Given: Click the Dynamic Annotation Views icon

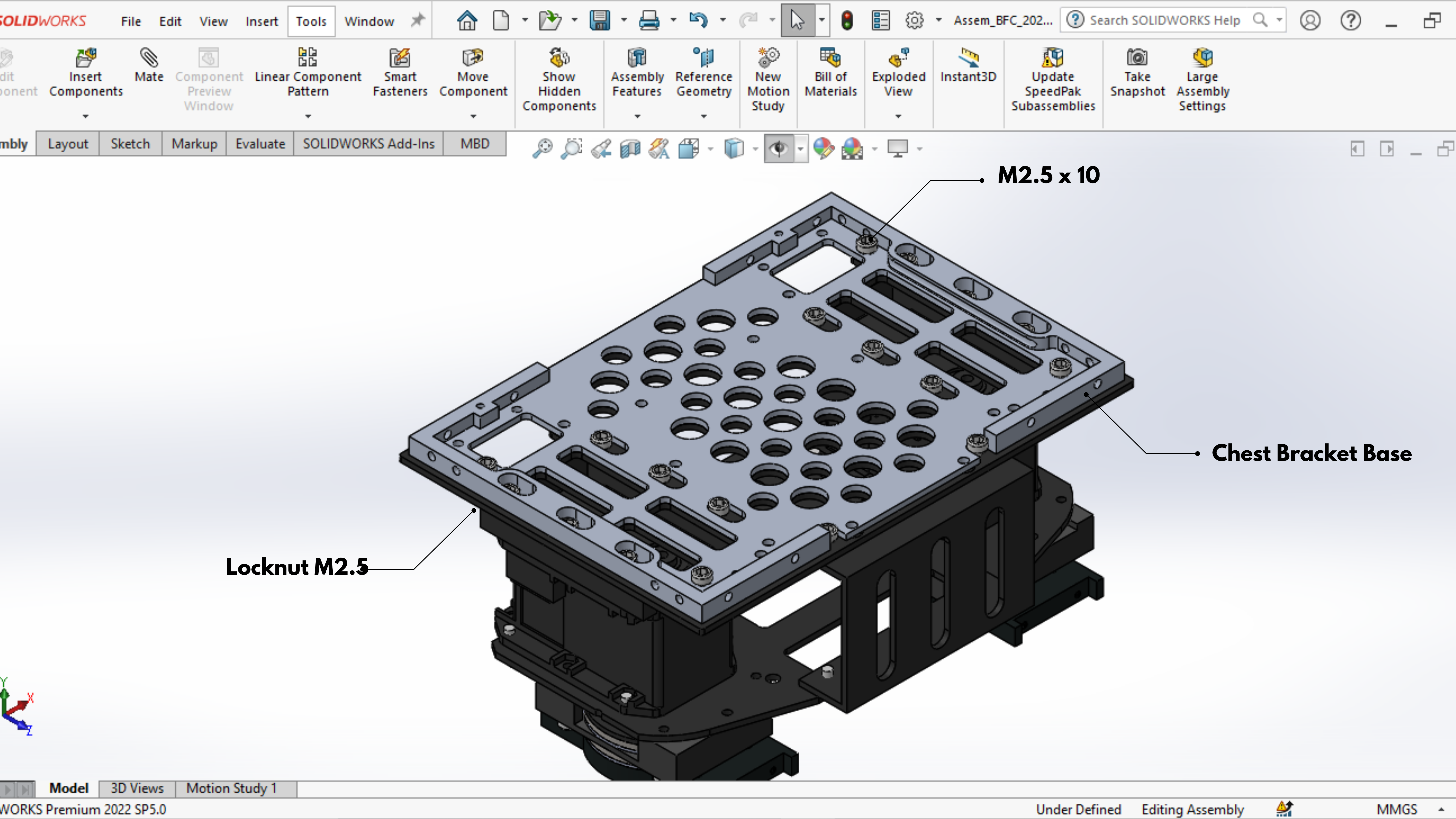Looking at the screenshot, I should (660, 149).
